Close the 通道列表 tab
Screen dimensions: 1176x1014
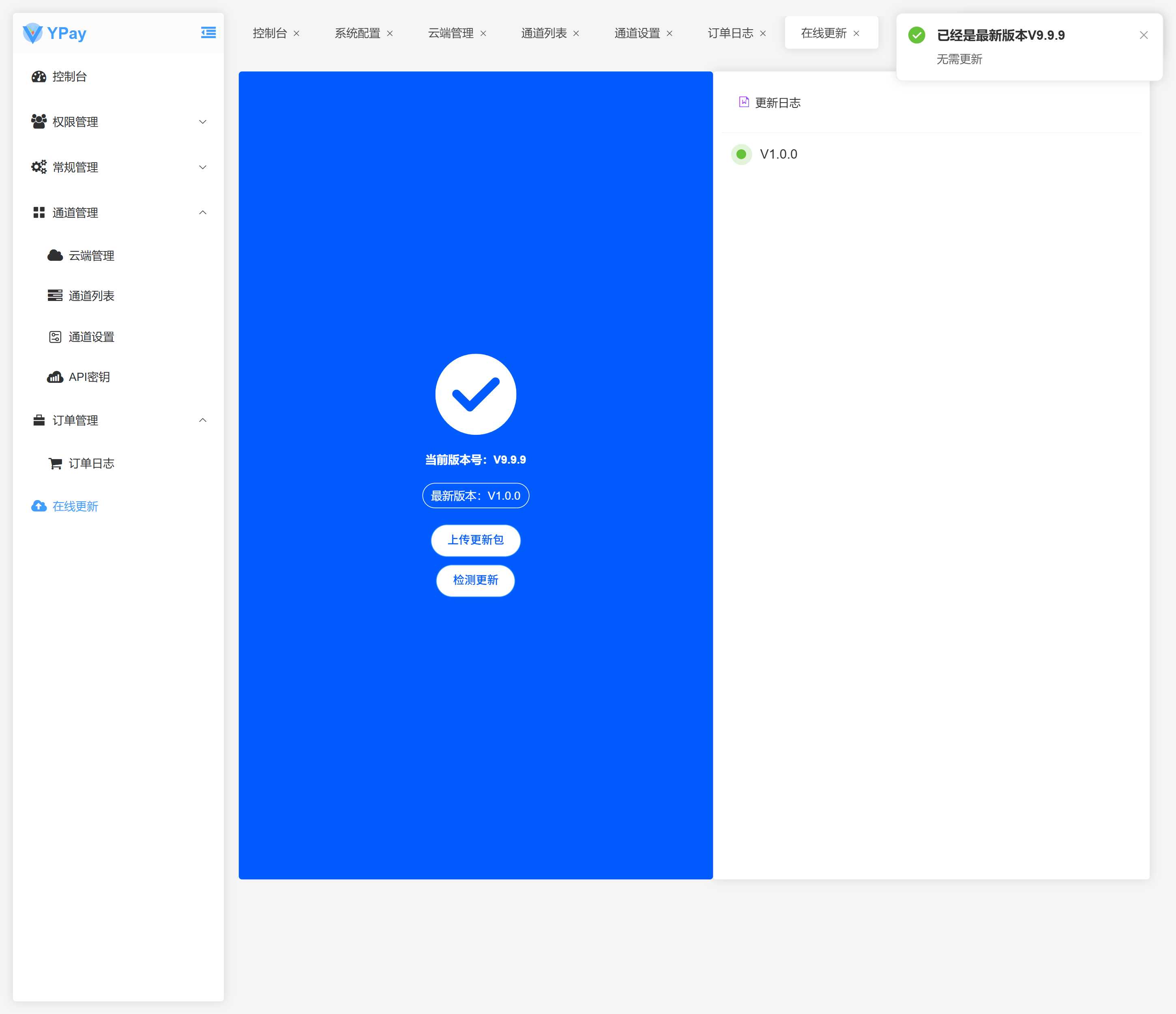[x=576, y=34]
